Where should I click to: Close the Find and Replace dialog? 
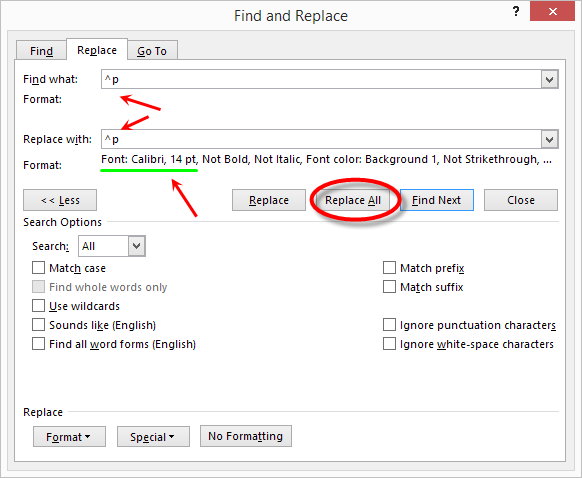552,12
